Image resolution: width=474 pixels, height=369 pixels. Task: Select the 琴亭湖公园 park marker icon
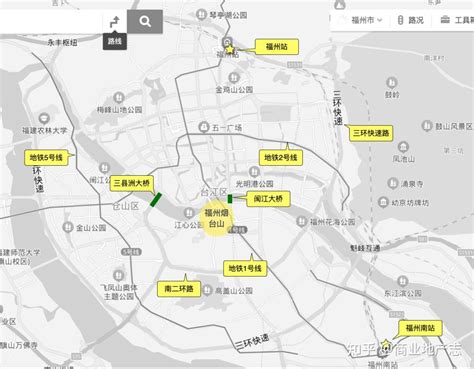tap(201, 14)
